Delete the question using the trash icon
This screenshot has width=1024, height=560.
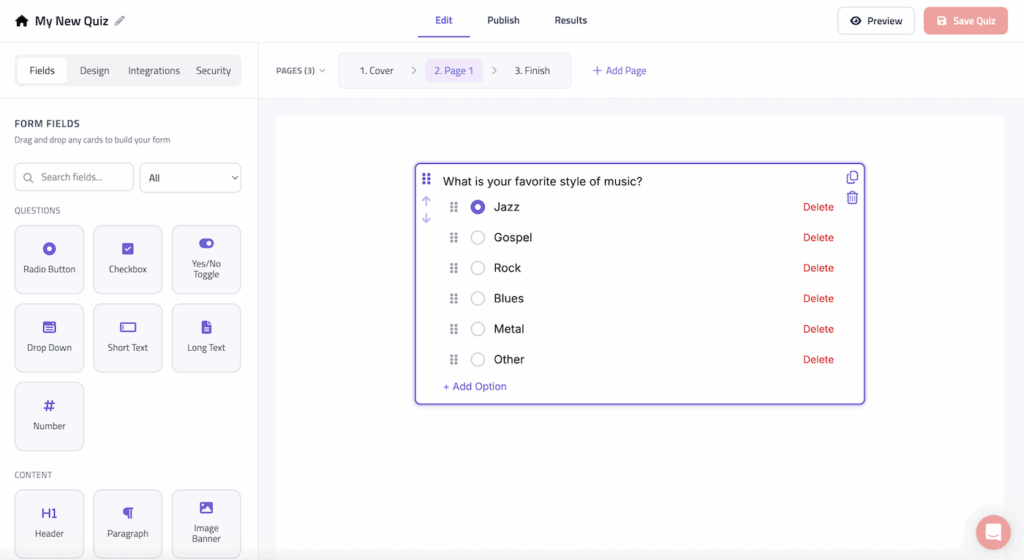click(852, 198)
